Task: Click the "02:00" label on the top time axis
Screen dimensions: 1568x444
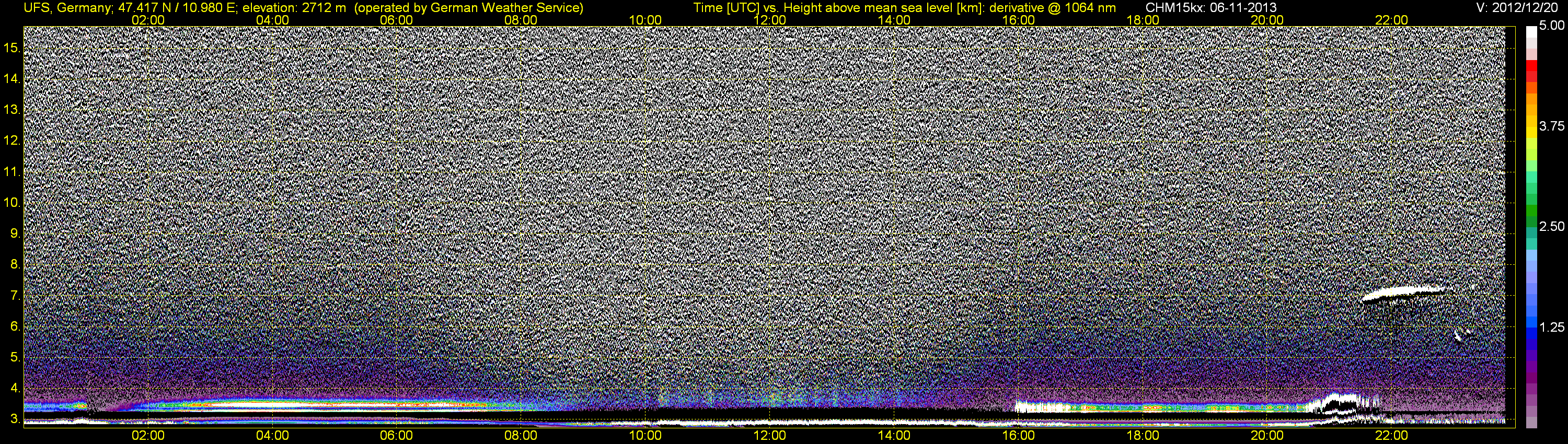Action: (148, 20)
